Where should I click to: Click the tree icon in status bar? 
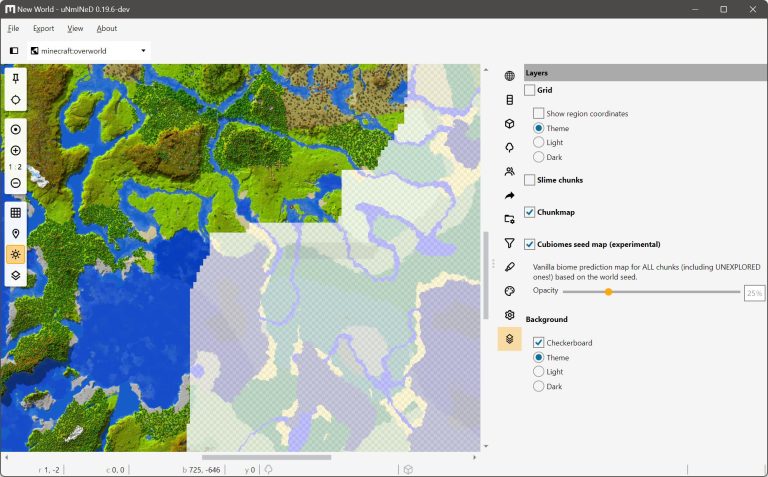click(x=268, y=470)
